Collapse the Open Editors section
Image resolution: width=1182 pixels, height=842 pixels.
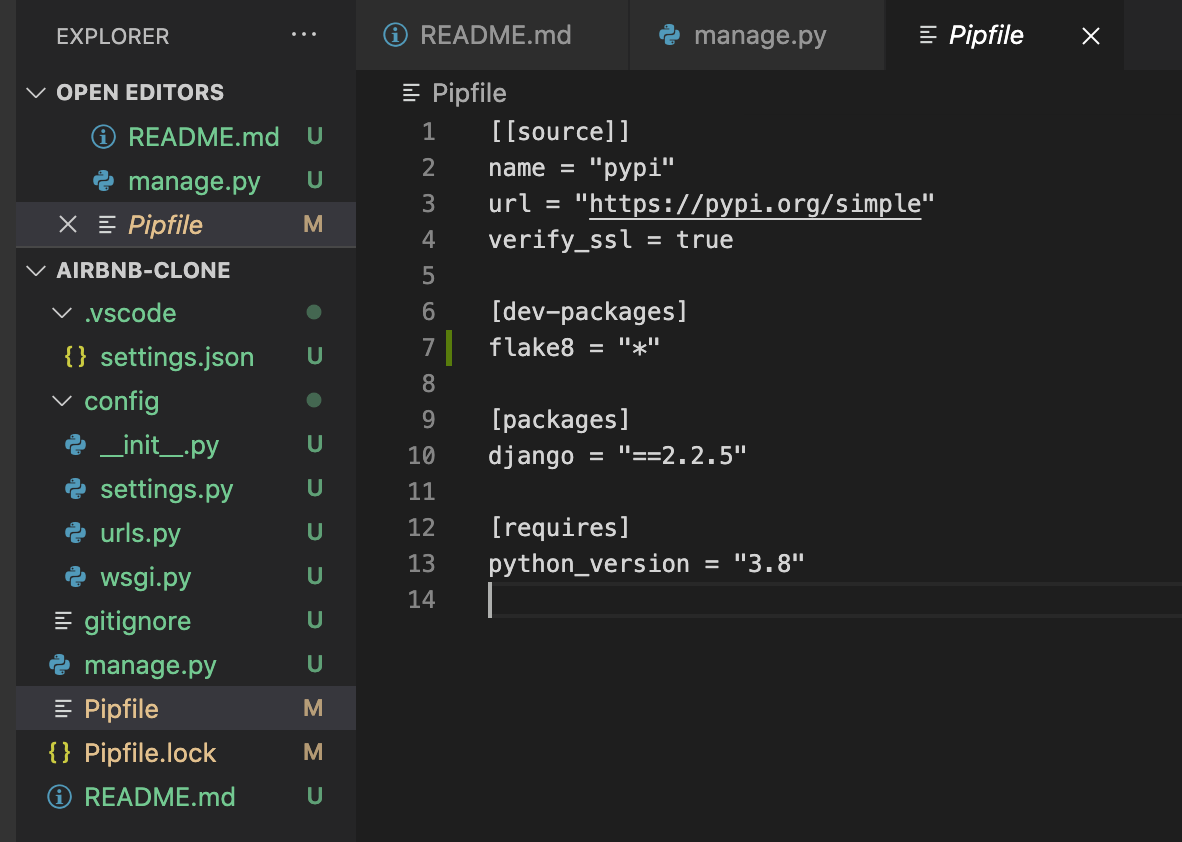coord(35,92)
